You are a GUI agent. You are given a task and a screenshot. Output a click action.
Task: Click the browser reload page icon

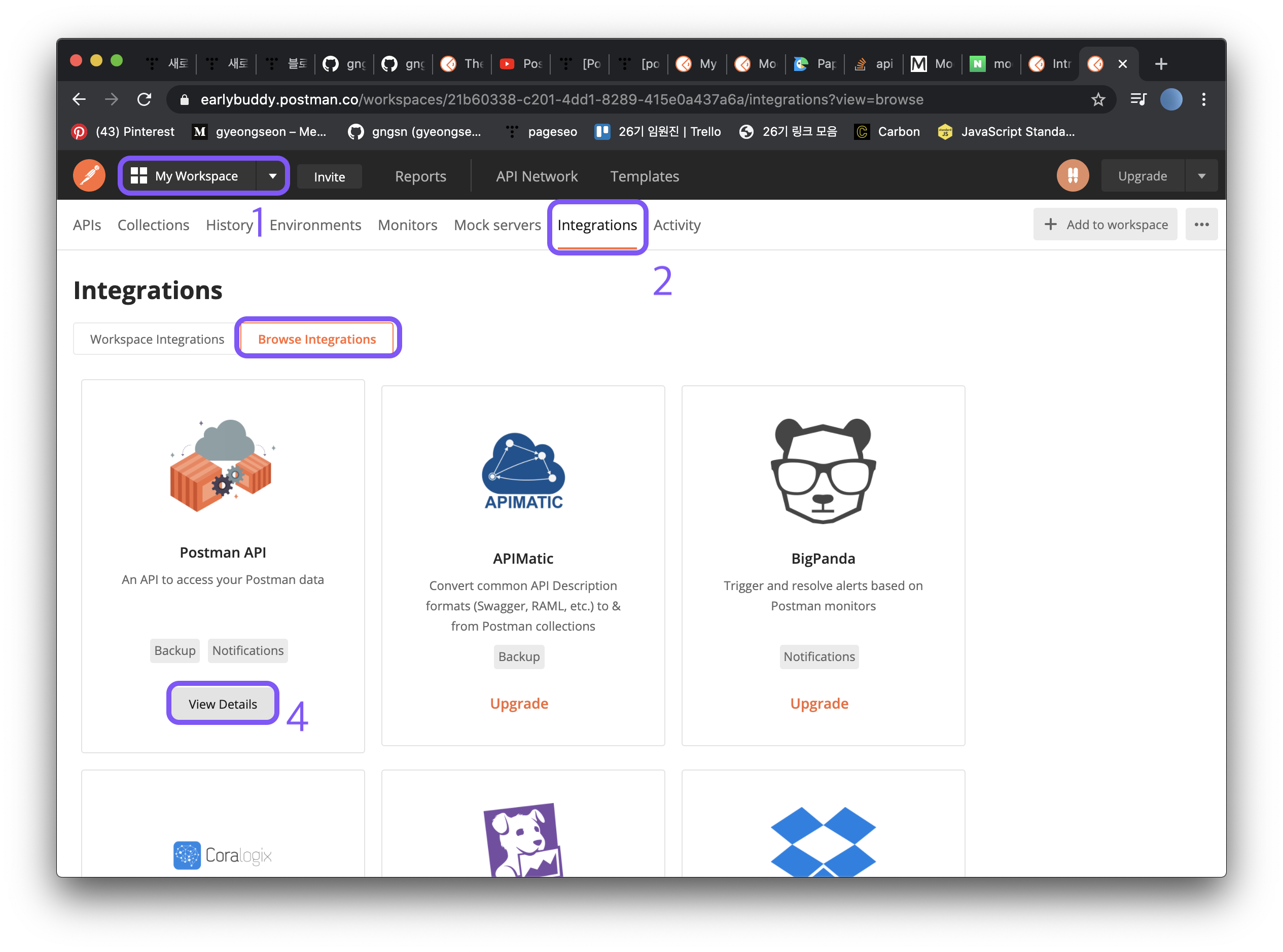pos(144,99)
